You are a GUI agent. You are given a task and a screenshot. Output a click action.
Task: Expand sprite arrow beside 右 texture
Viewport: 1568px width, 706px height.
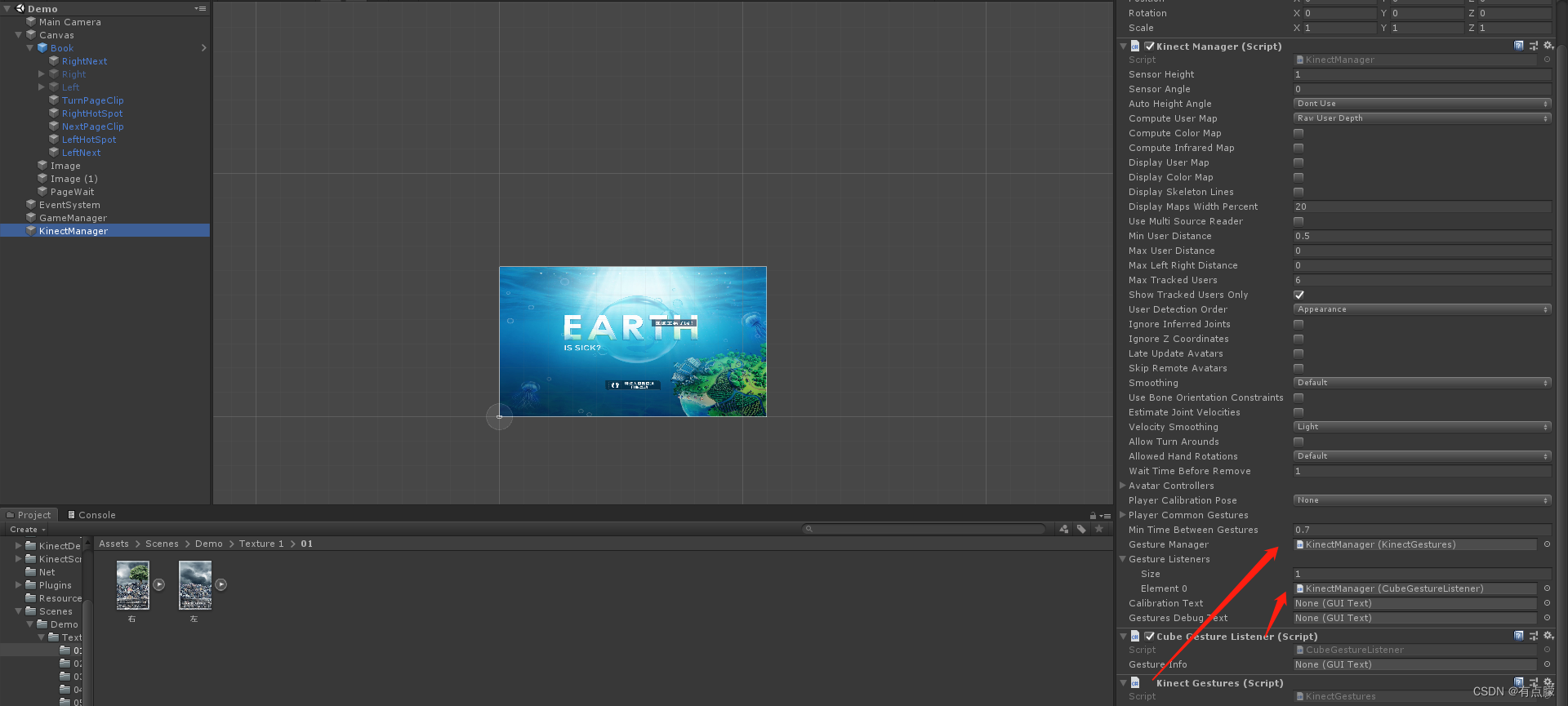(159, 584)
